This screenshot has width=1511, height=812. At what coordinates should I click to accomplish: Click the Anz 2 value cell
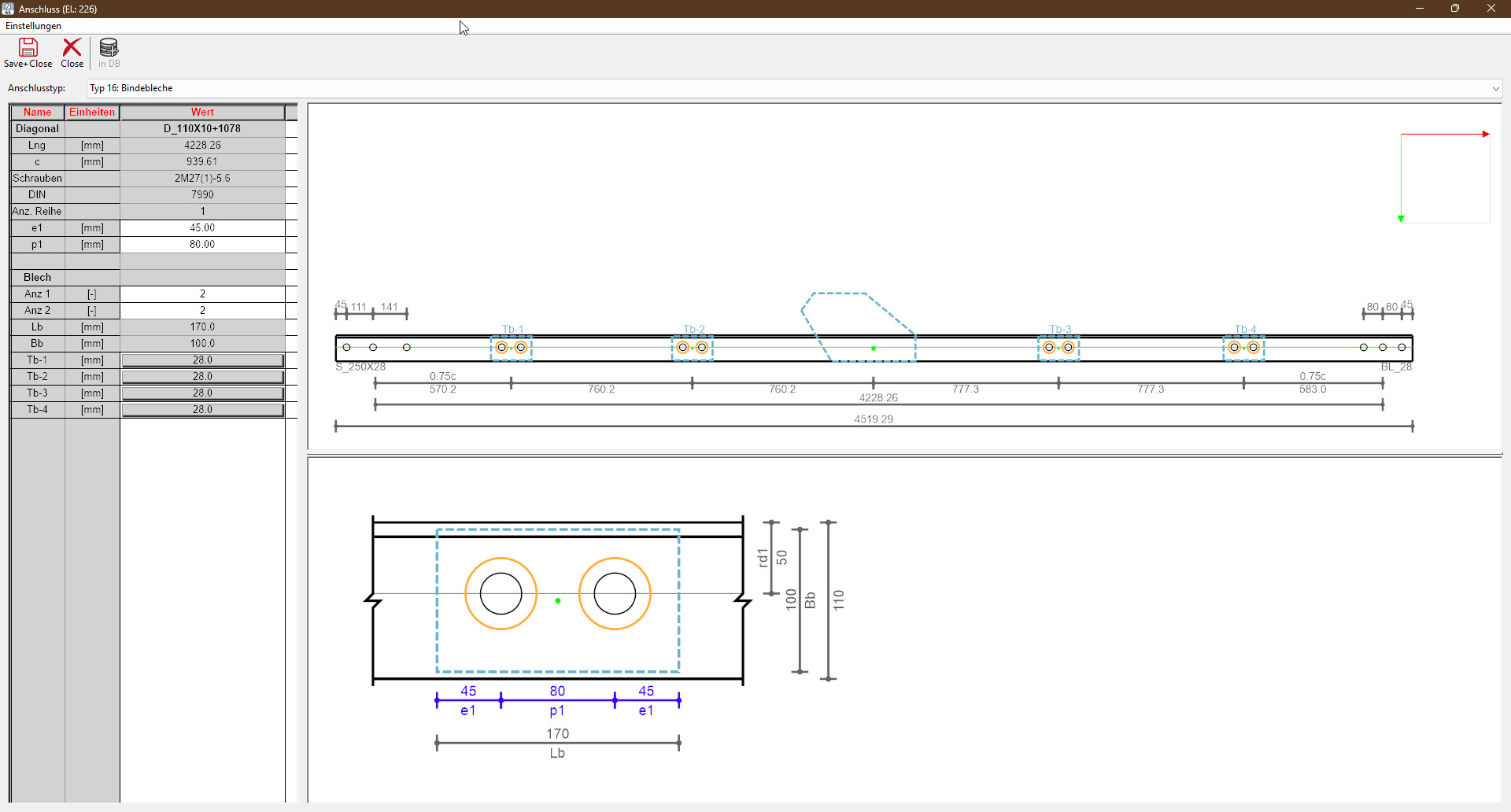click(x=202, y=311)
